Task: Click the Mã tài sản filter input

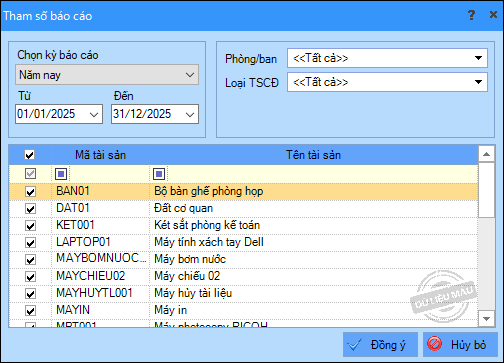Action: pos(108,174)
